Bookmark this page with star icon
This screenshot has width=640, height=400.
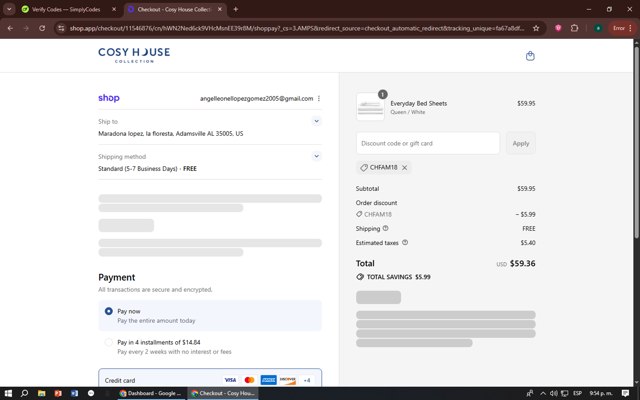(x=536, y=28)
